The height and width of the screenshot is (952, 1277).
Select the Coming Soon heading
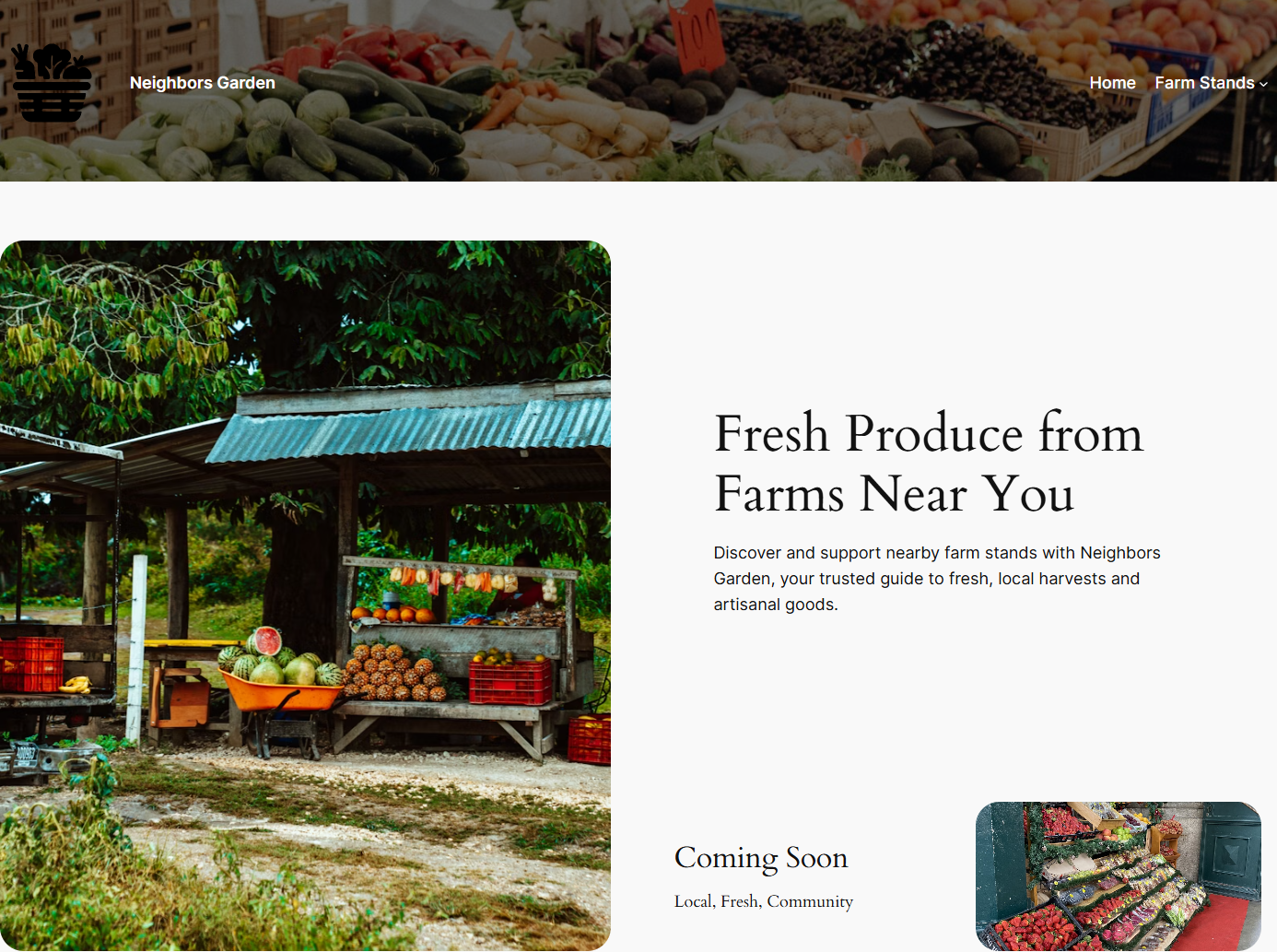pos(761,858)
